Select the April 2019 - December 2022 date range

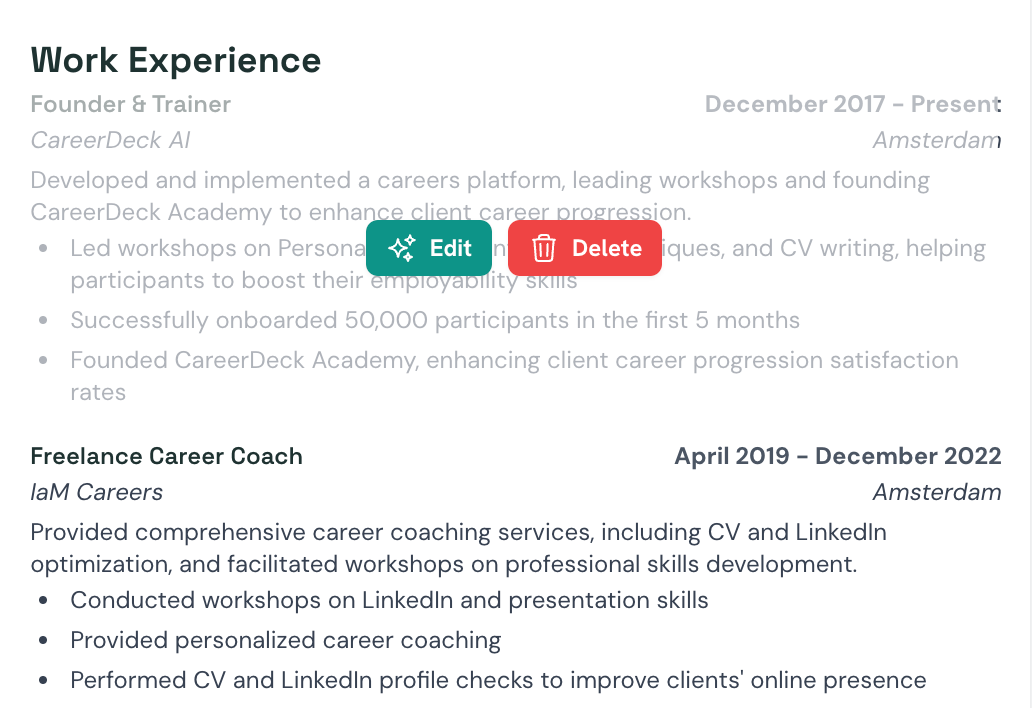tap(838, 456)
